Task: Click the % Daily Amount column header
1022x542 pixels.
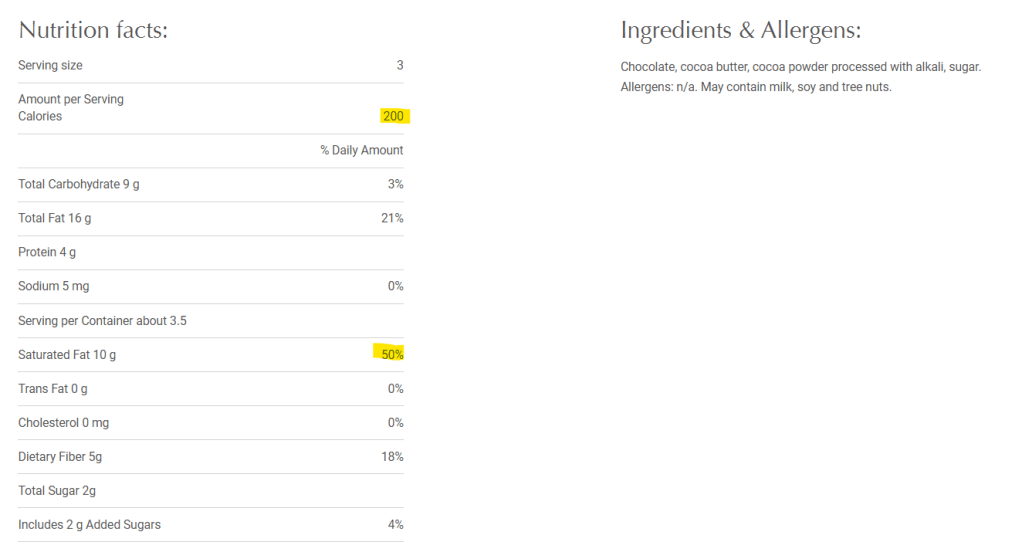Action: click(361, 150)
